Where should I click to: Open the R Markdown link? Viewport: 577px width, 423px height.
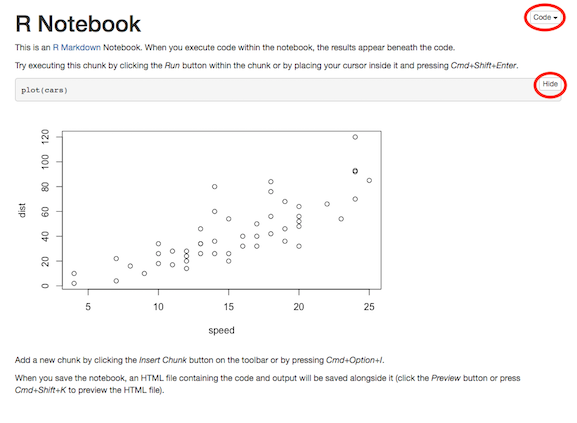(77, 47)
